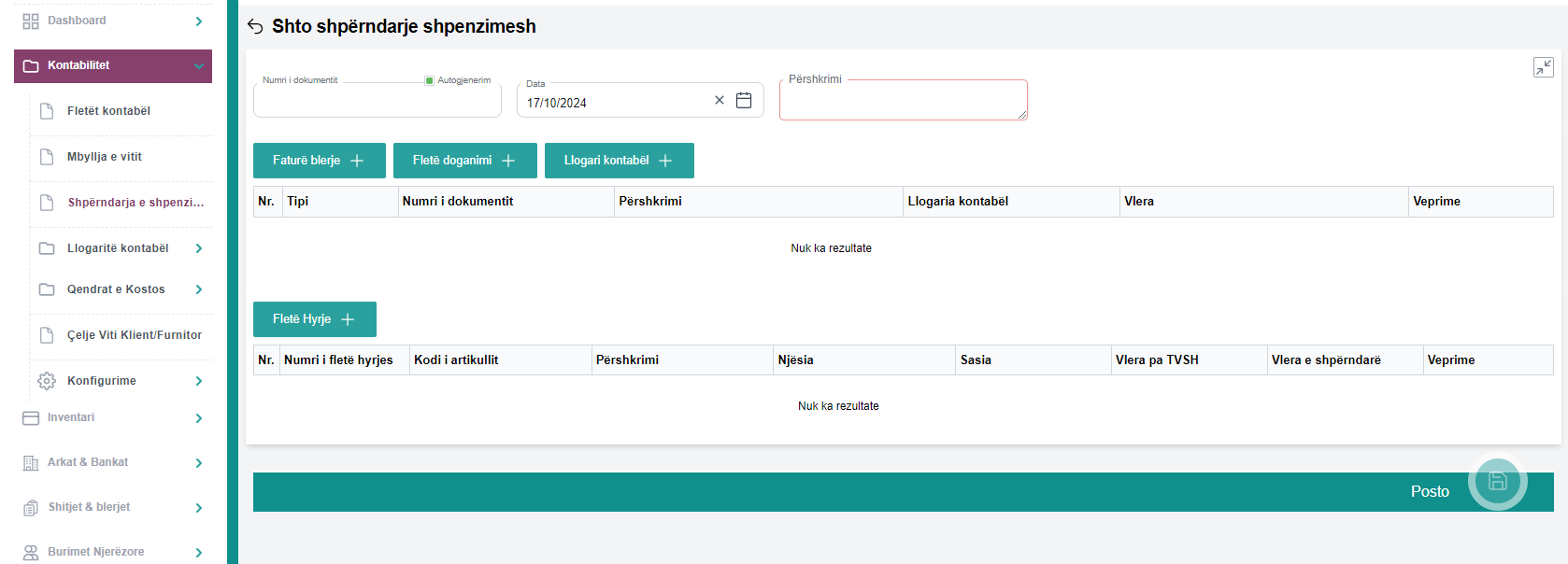Expand the Inventari sidebar section
This screenshot has width=1568, height=564.
coord(199,418)
